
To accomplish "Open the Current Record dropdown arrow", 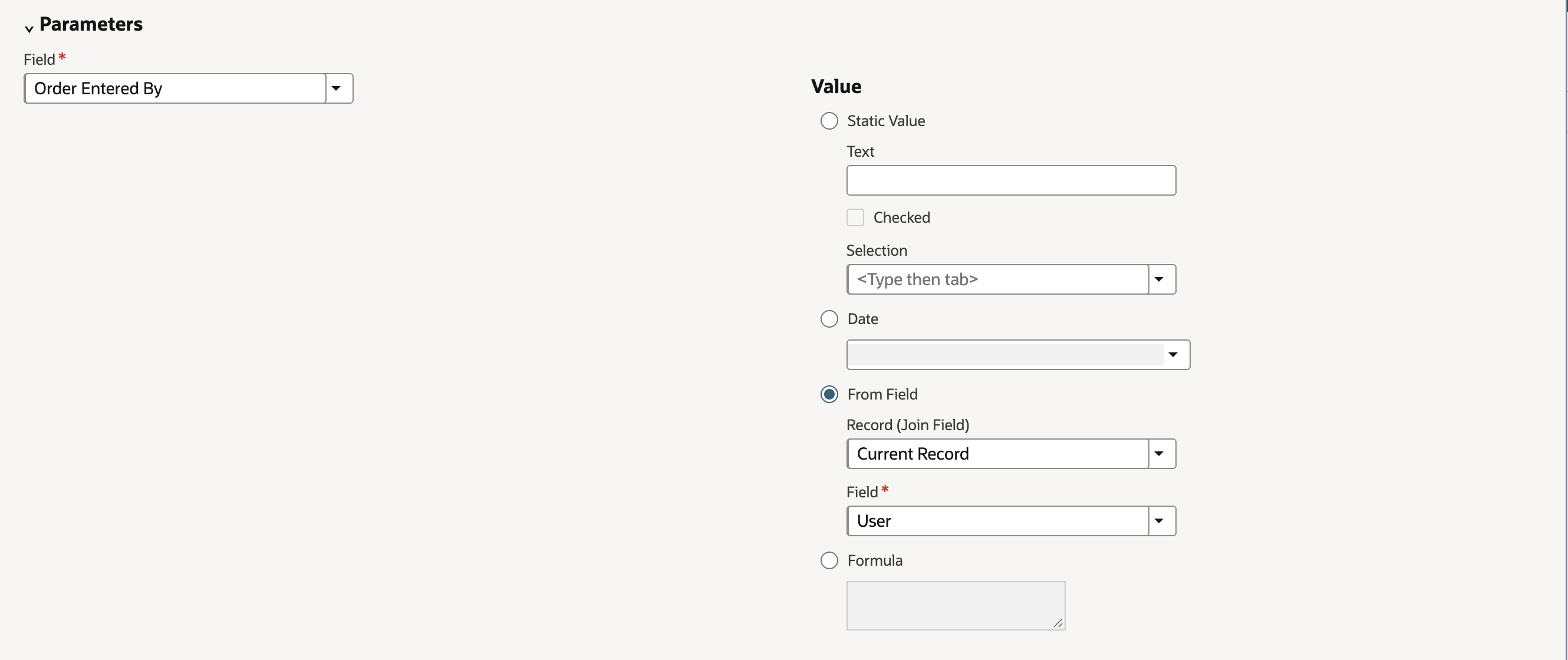I will [1159, 454].
